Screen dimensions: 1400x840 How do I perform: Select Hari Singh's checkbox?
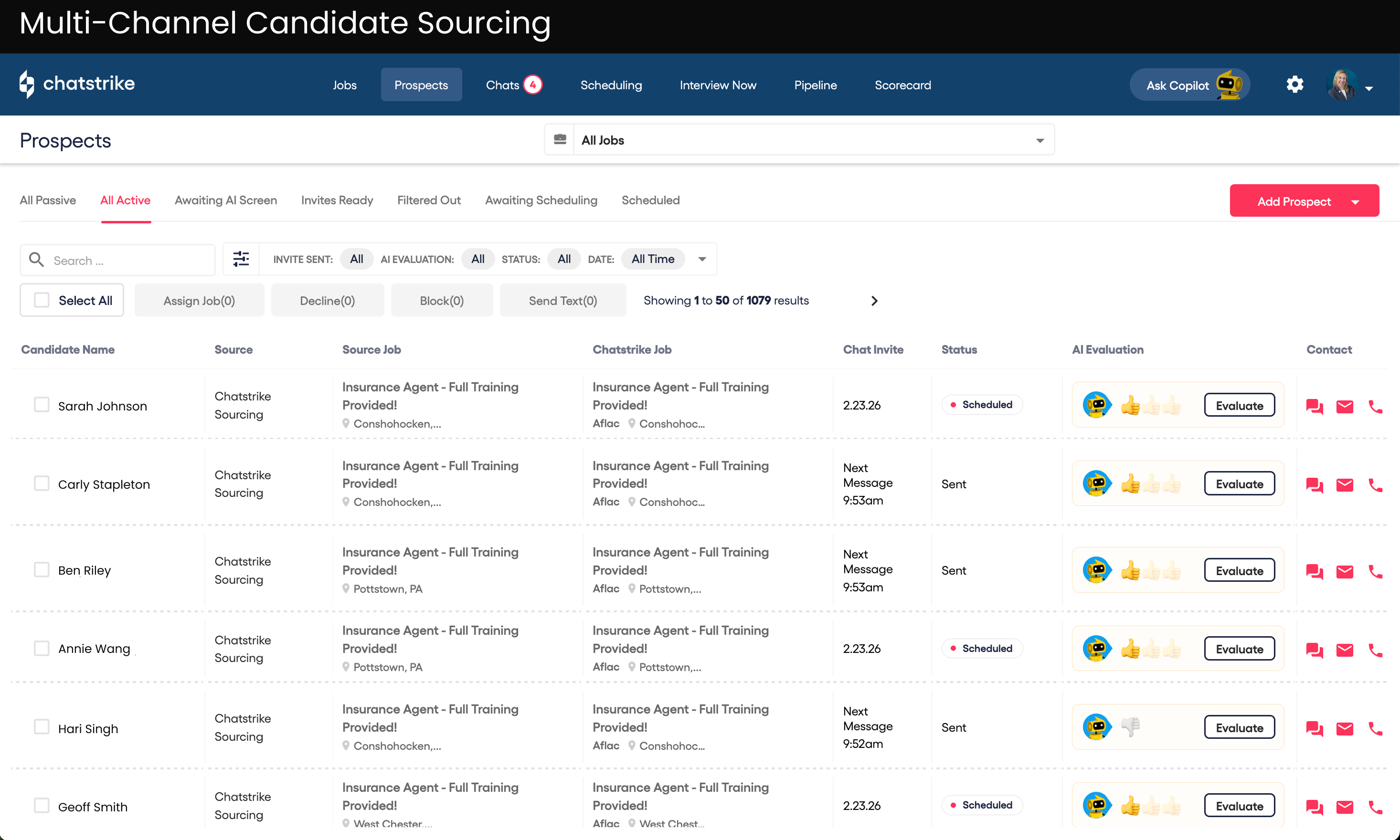pyautogui.click(x=42, y=727)
